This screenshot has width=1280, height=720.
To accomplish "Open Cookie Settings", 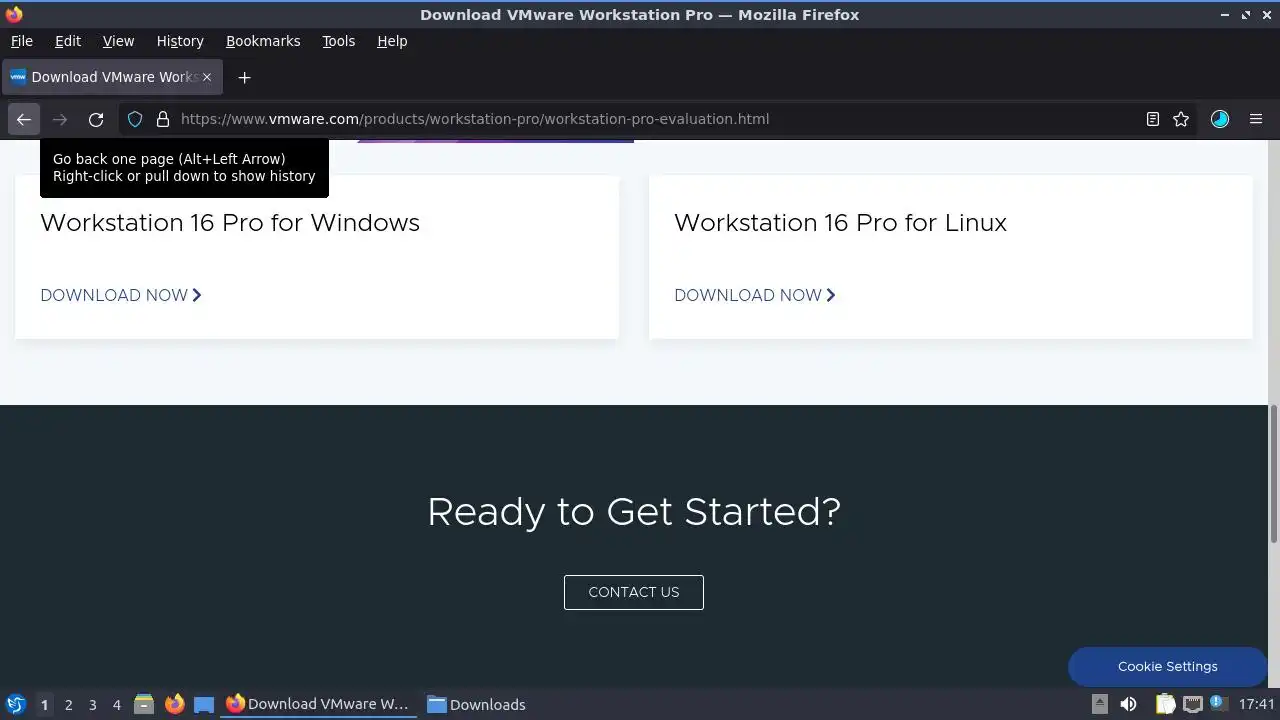I will click(x=1168, y=666).
